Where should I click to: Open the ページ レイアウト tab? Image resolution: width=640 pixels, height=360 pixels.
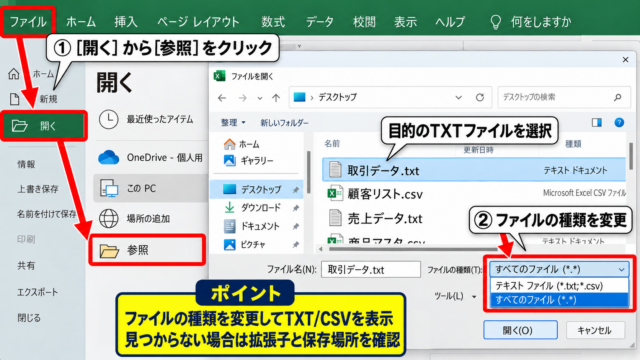tap(198, 22)
